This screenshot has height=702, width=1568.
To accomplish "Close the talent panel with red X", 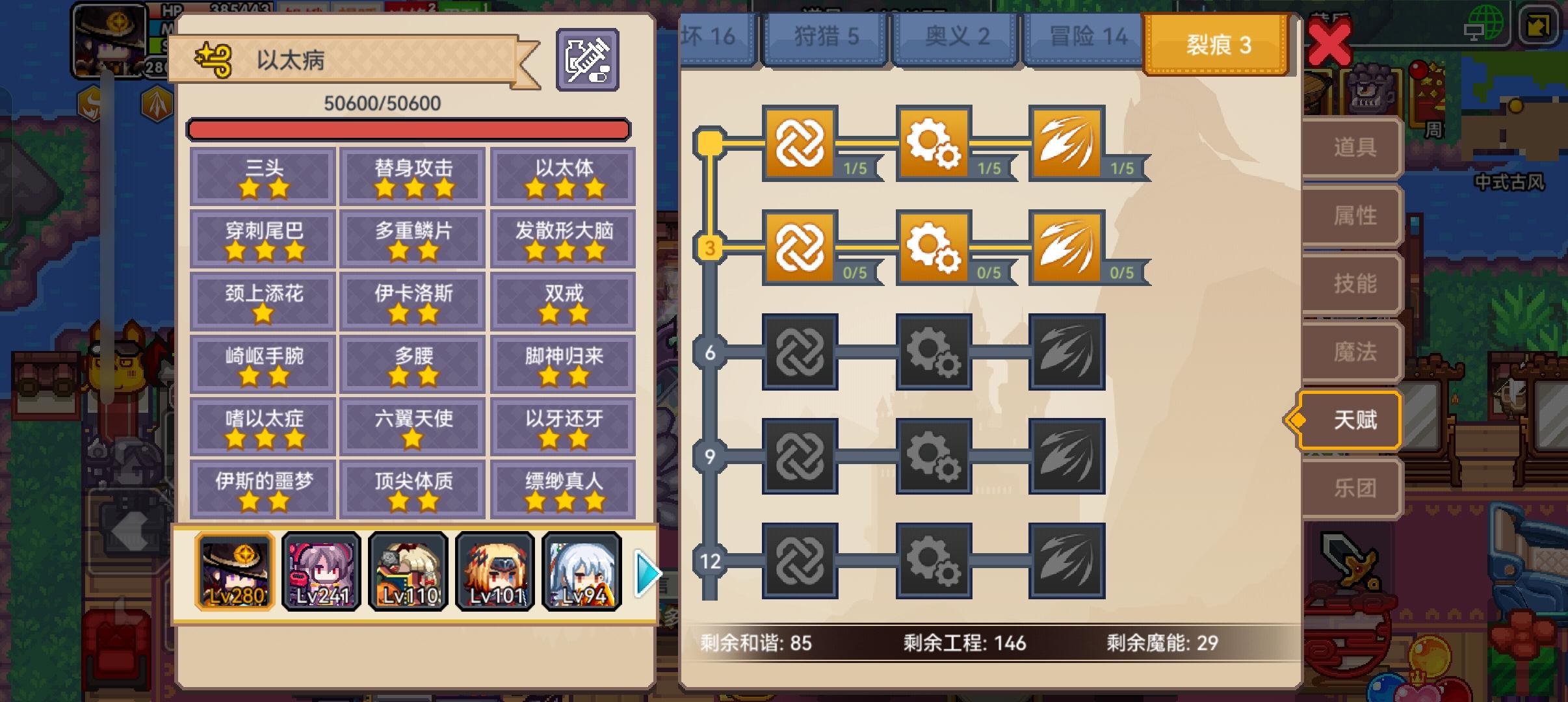I will tap(1328, 42).
